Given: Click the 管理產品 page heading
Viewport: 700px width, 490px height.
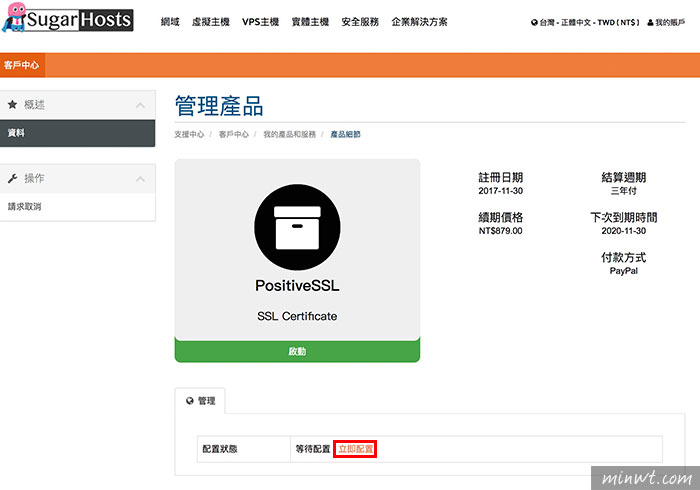Looking at the screenshot, I should click(x=219, y=106).
